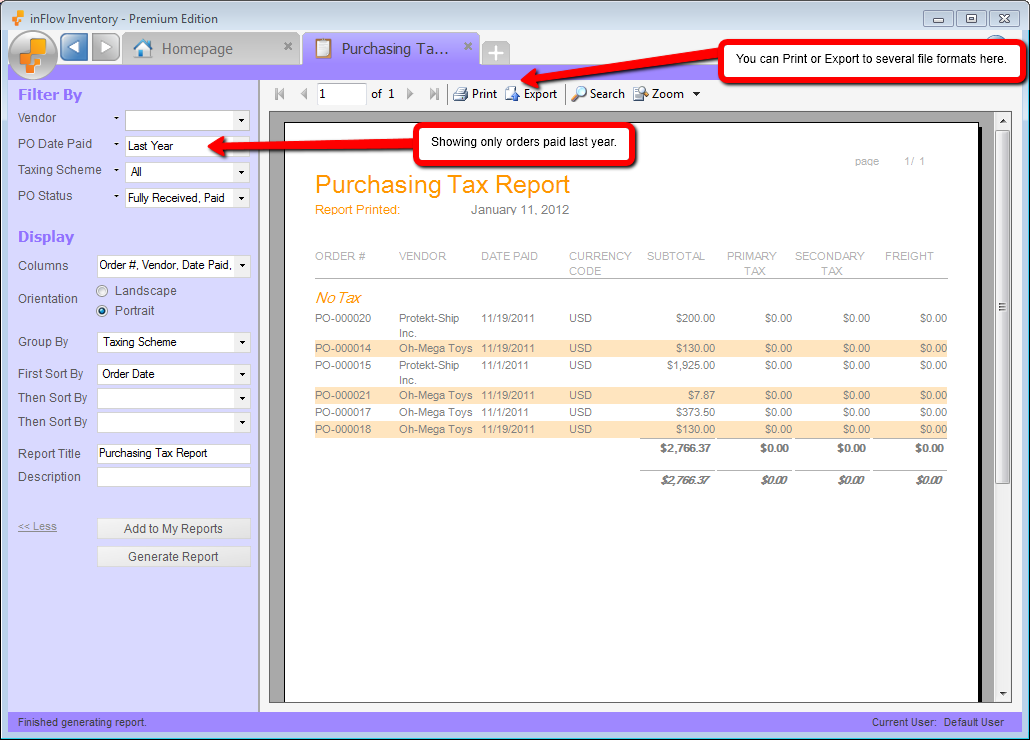Click the Add to My Reports button

coord(173,529)
